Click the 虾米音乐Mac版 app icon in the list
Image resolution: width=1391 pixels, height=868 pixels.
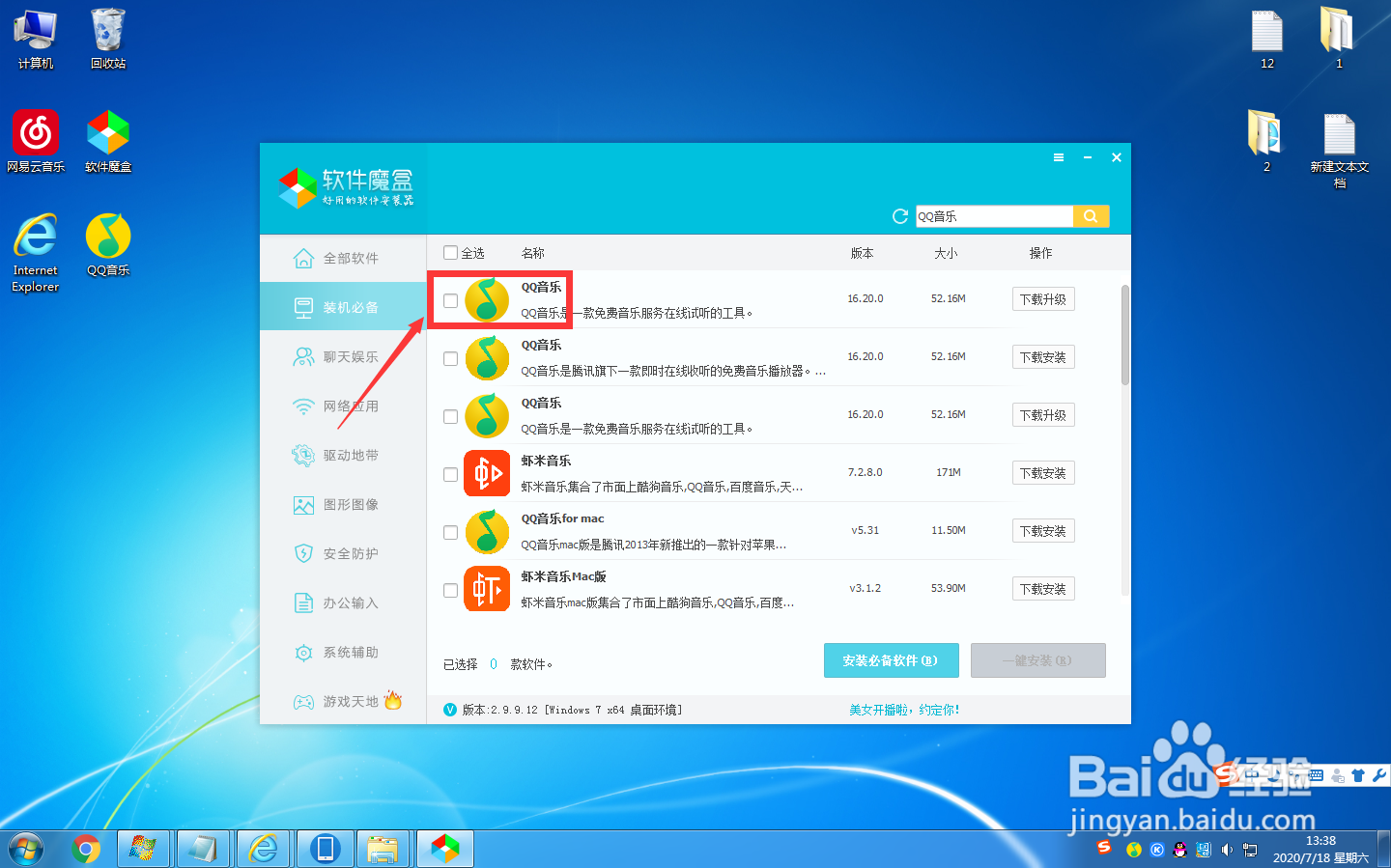pos(487,589)
